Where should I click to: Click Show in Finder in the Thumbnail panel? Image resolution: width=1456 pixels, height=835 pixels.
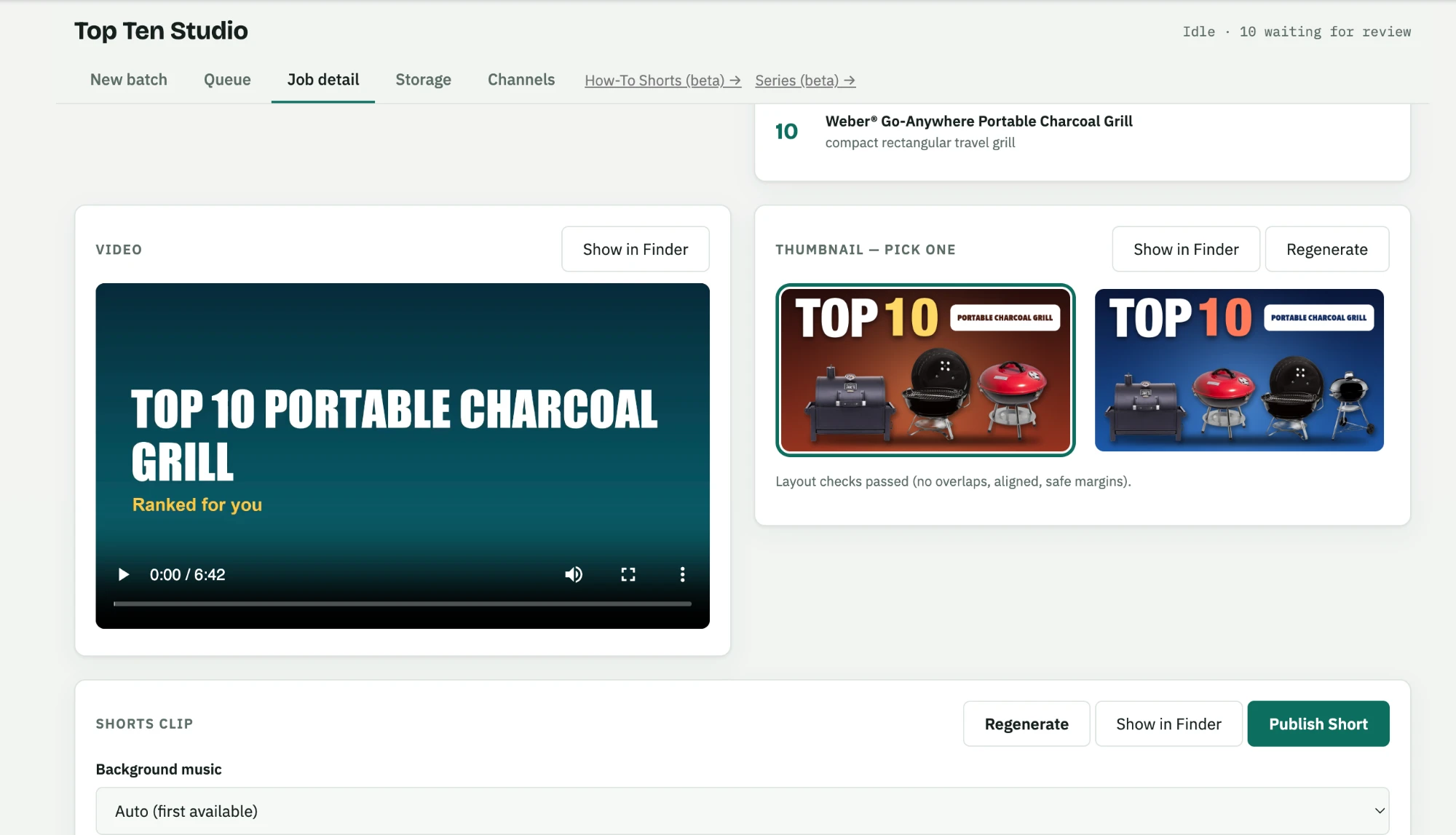(1186, 250)
